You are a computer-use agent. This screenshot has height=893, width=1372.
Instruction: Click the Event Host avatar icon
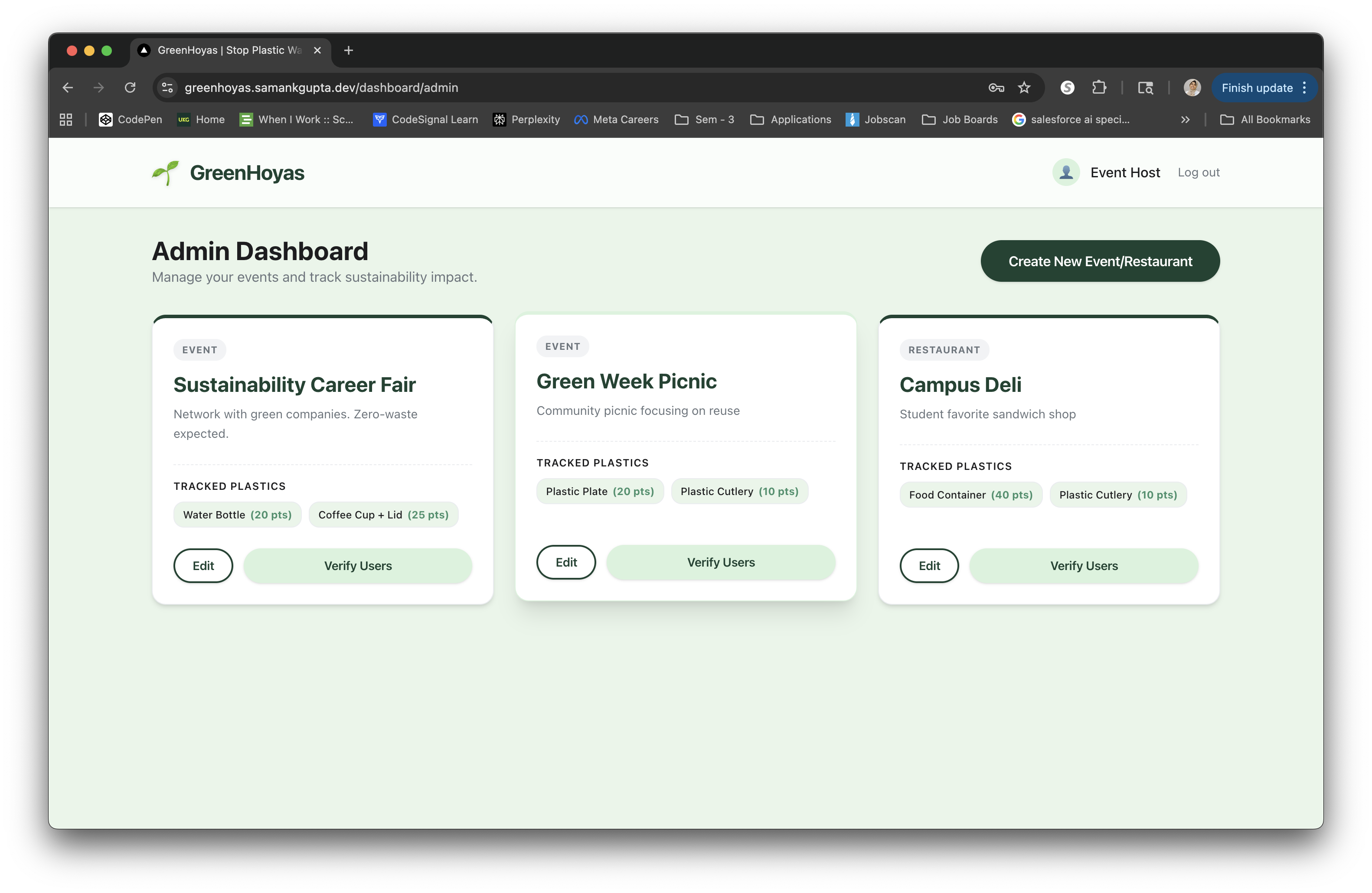click(x=1065, y=172)
